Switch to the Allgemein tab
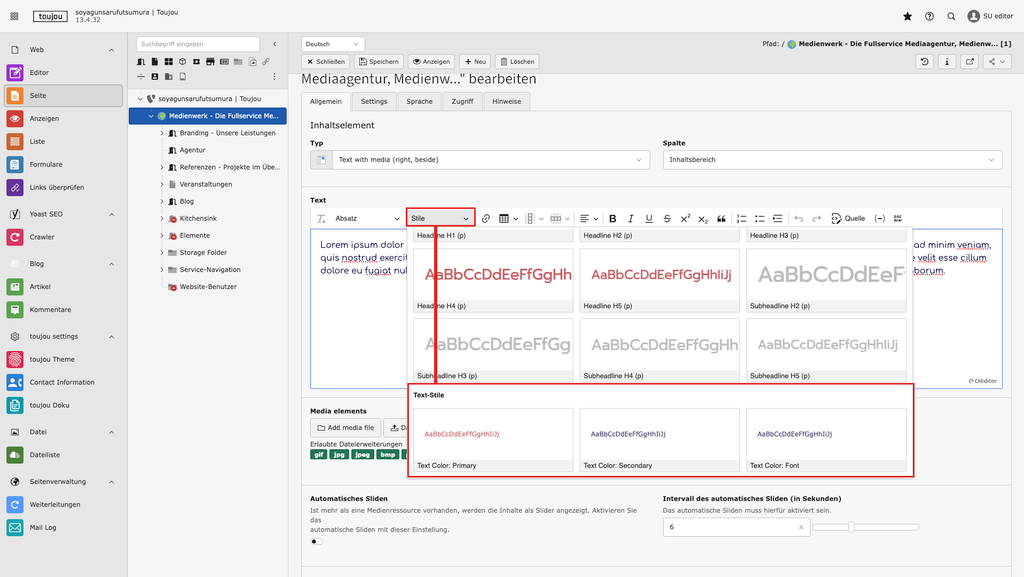This screenshot has width=1024, height=577. tap(326, 102)
